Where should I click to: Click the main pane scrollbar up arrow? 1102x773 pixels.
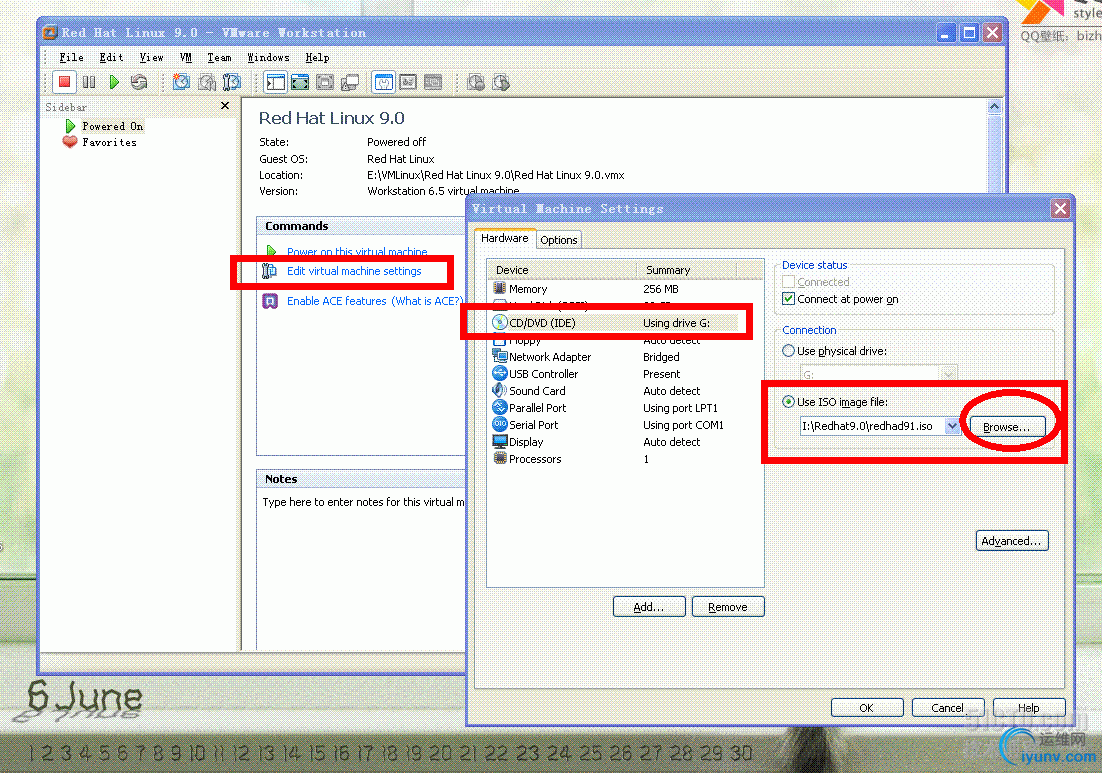[994, 106]
